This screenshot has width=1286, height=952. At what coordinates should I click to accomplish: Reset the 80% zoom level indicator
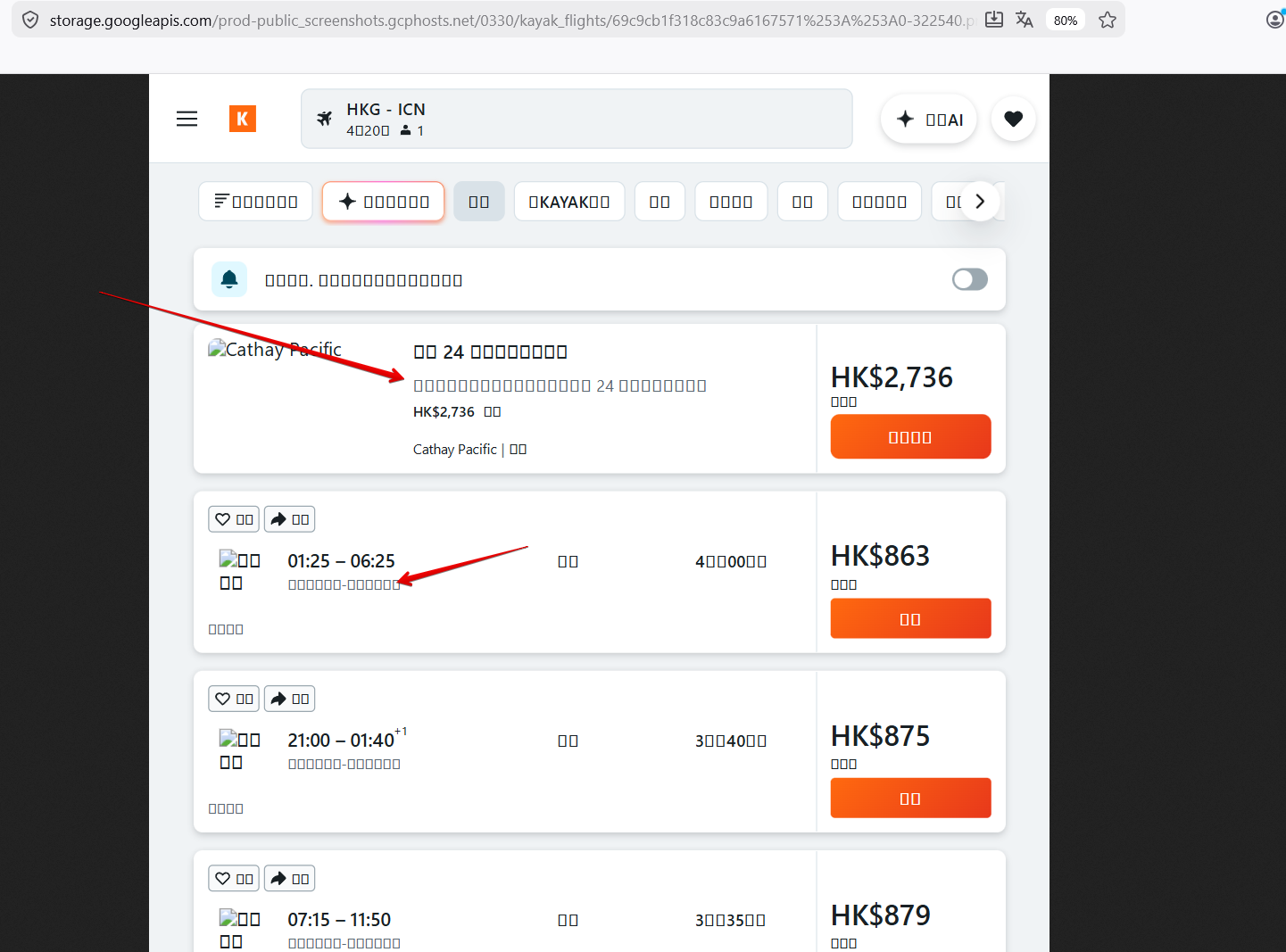click(1066, 20)
